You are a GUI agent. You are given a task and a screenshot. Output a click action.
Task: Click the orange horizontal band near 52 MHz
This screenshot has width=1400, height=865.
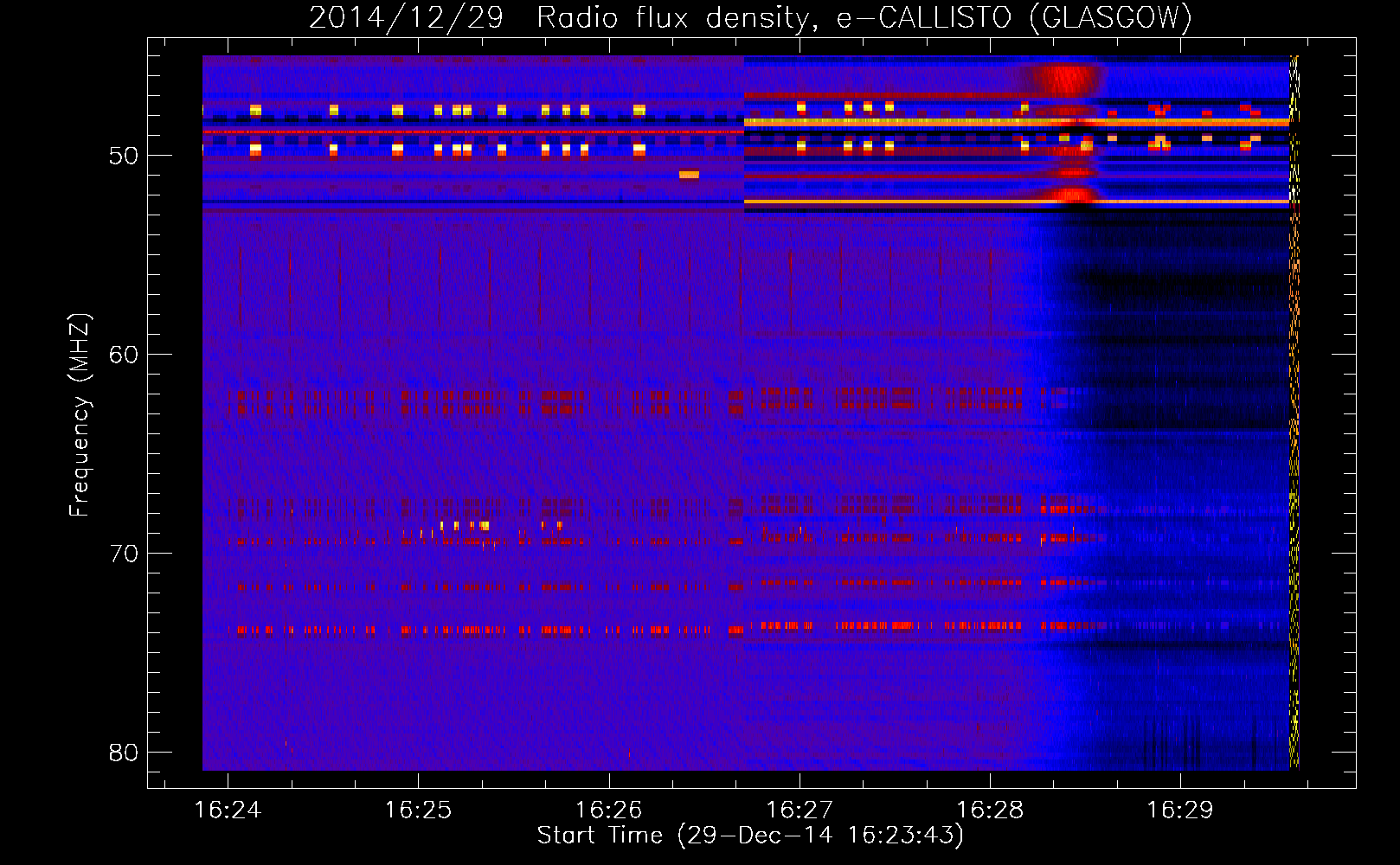coord(1017,202)
